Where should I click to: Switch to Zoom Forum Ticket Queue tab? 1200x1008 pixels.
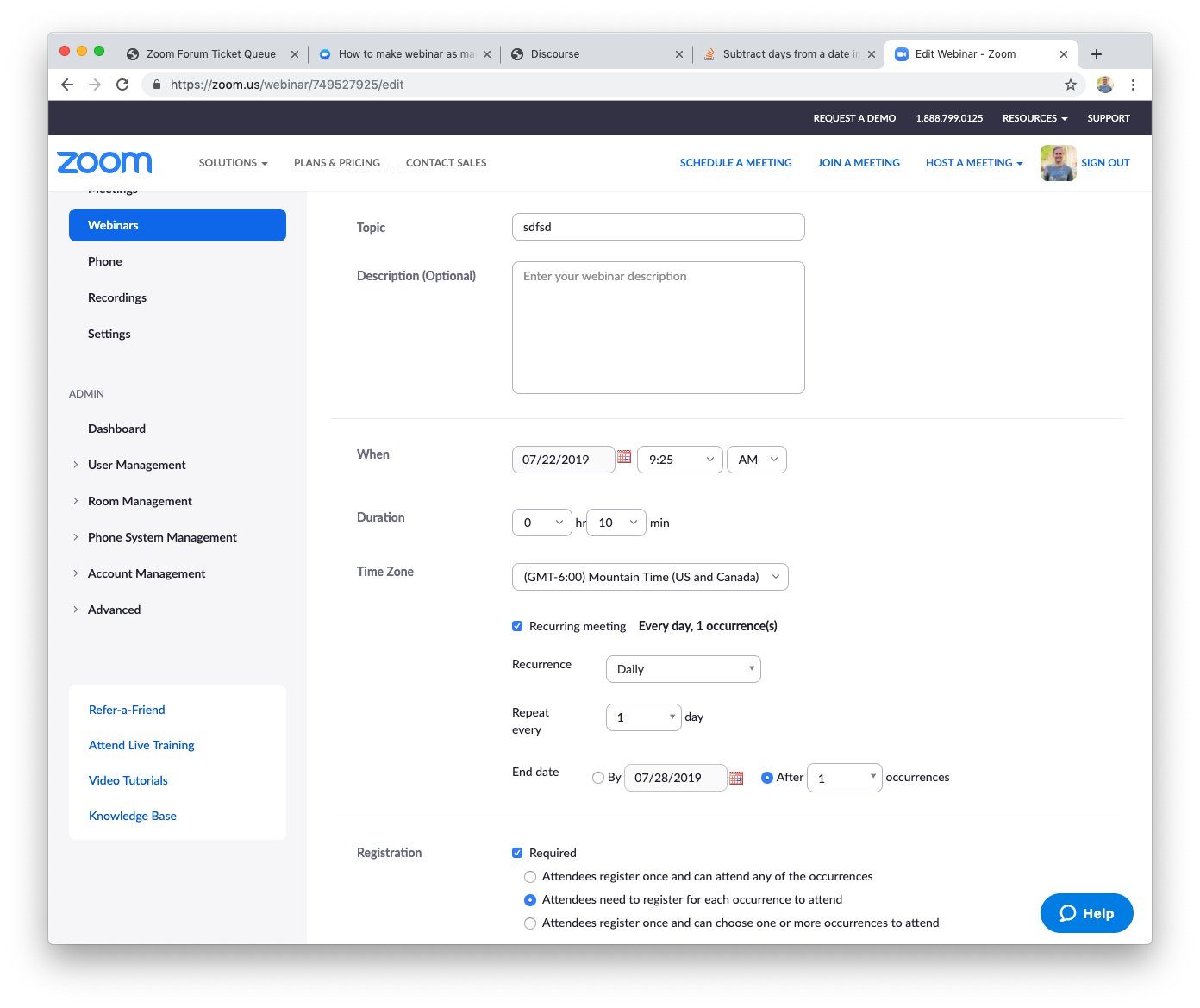coord(211,54)
